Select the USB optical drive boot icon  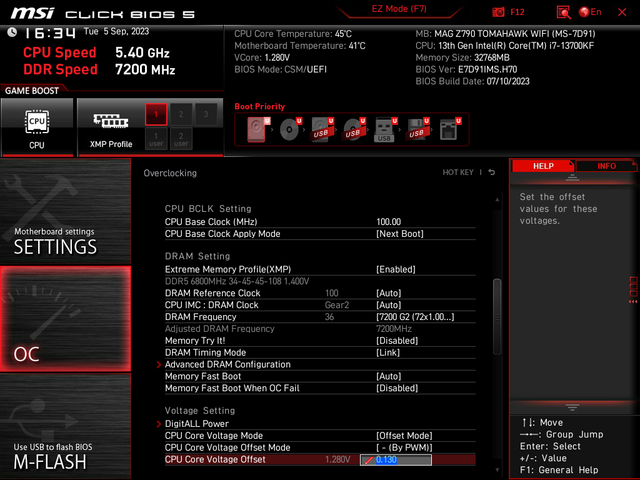354,129
